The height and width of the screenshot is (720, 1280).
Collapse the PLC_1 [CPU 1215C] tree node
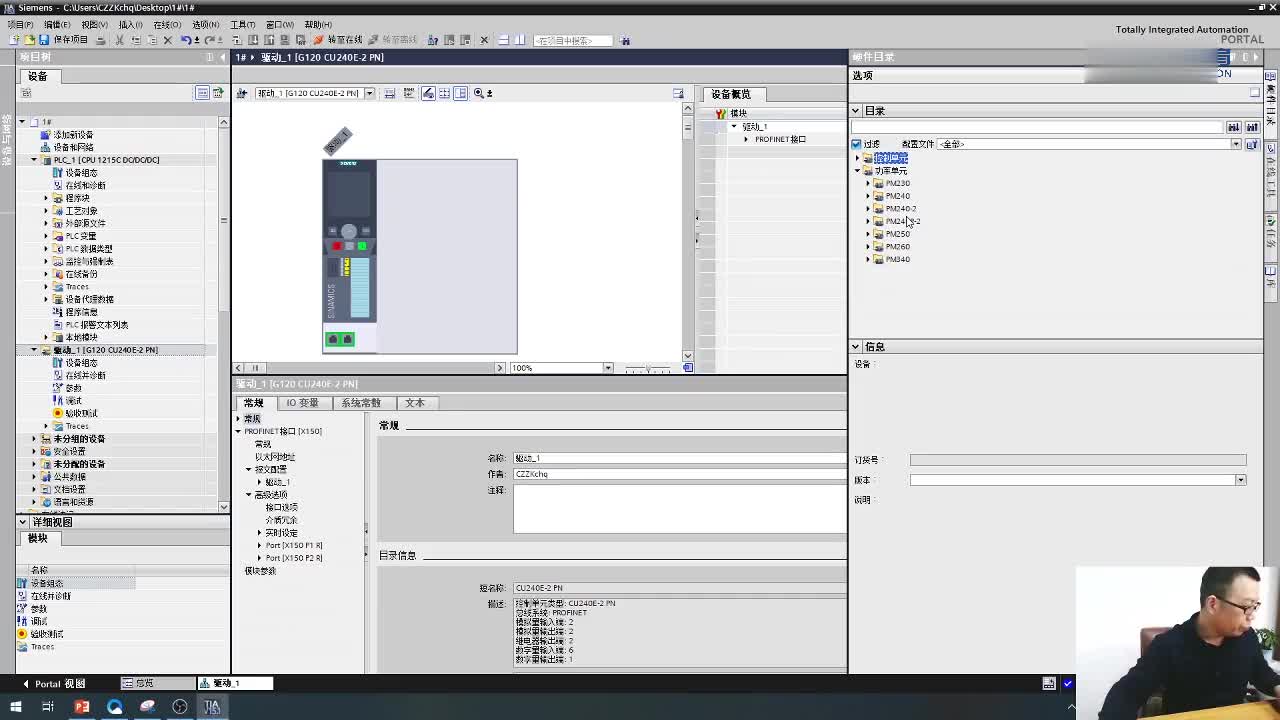pos(34,160)
